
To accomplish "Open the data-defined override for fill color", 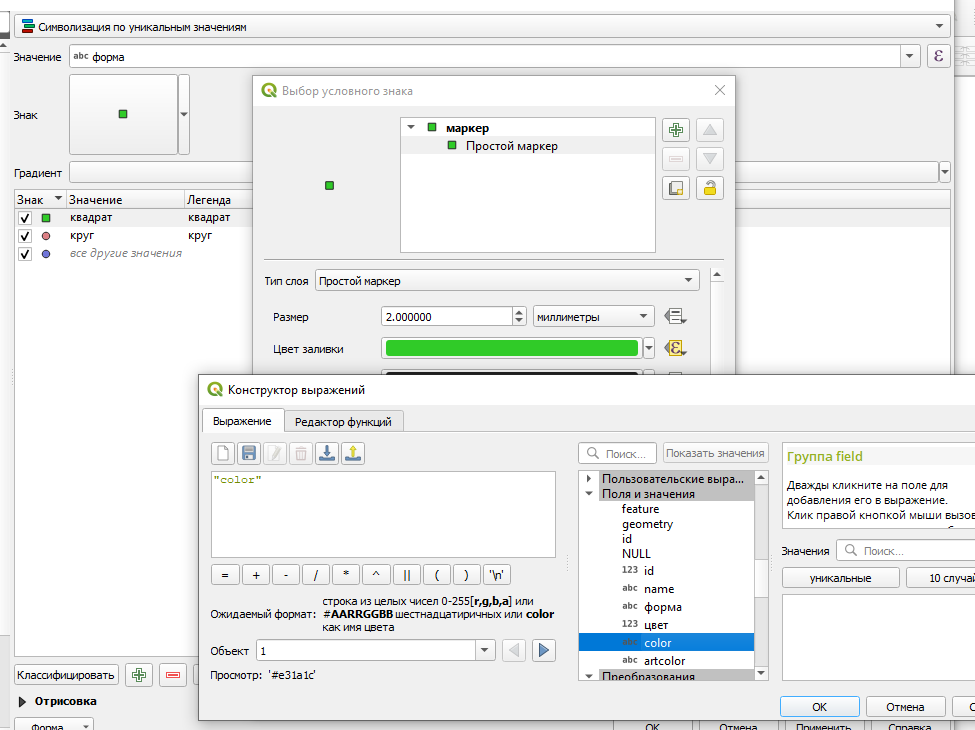I will 675,348.
